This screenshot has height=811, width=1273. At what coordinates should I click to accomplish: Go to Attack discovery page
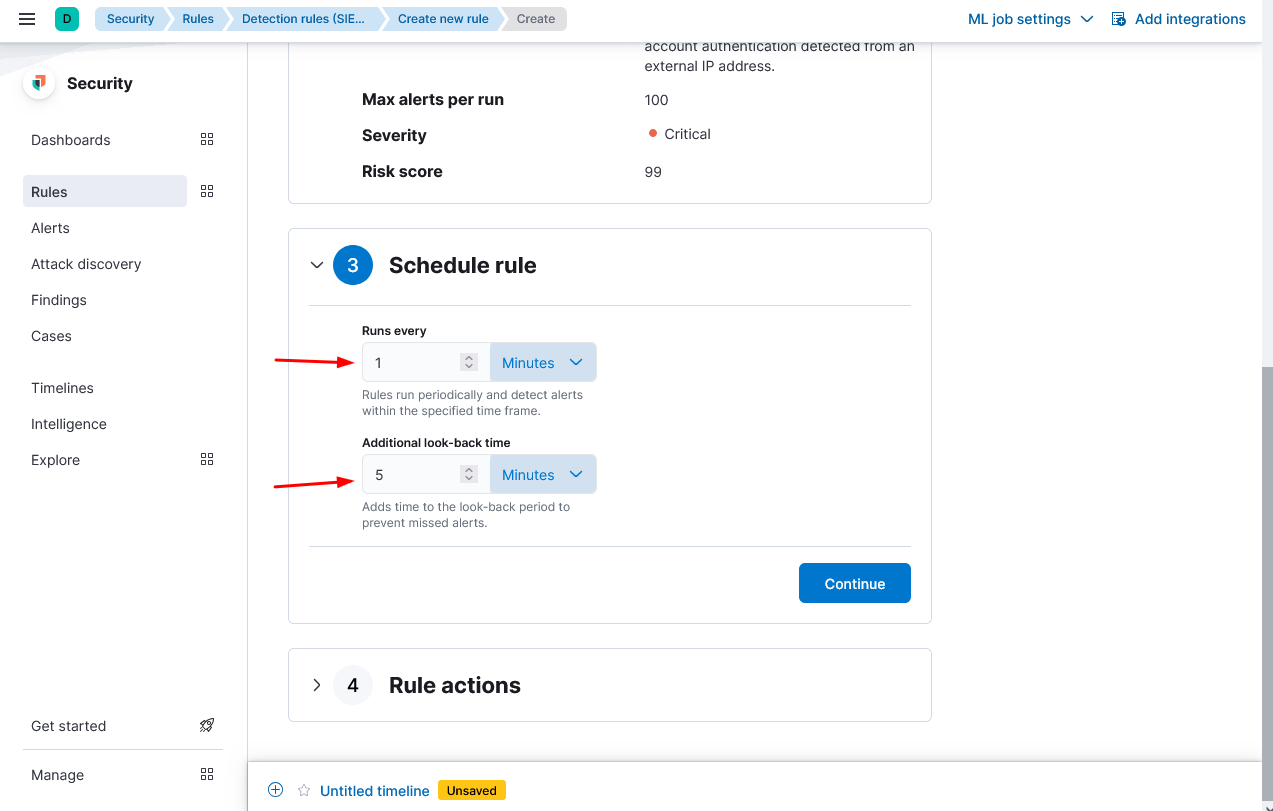click(x=86, y=264)
